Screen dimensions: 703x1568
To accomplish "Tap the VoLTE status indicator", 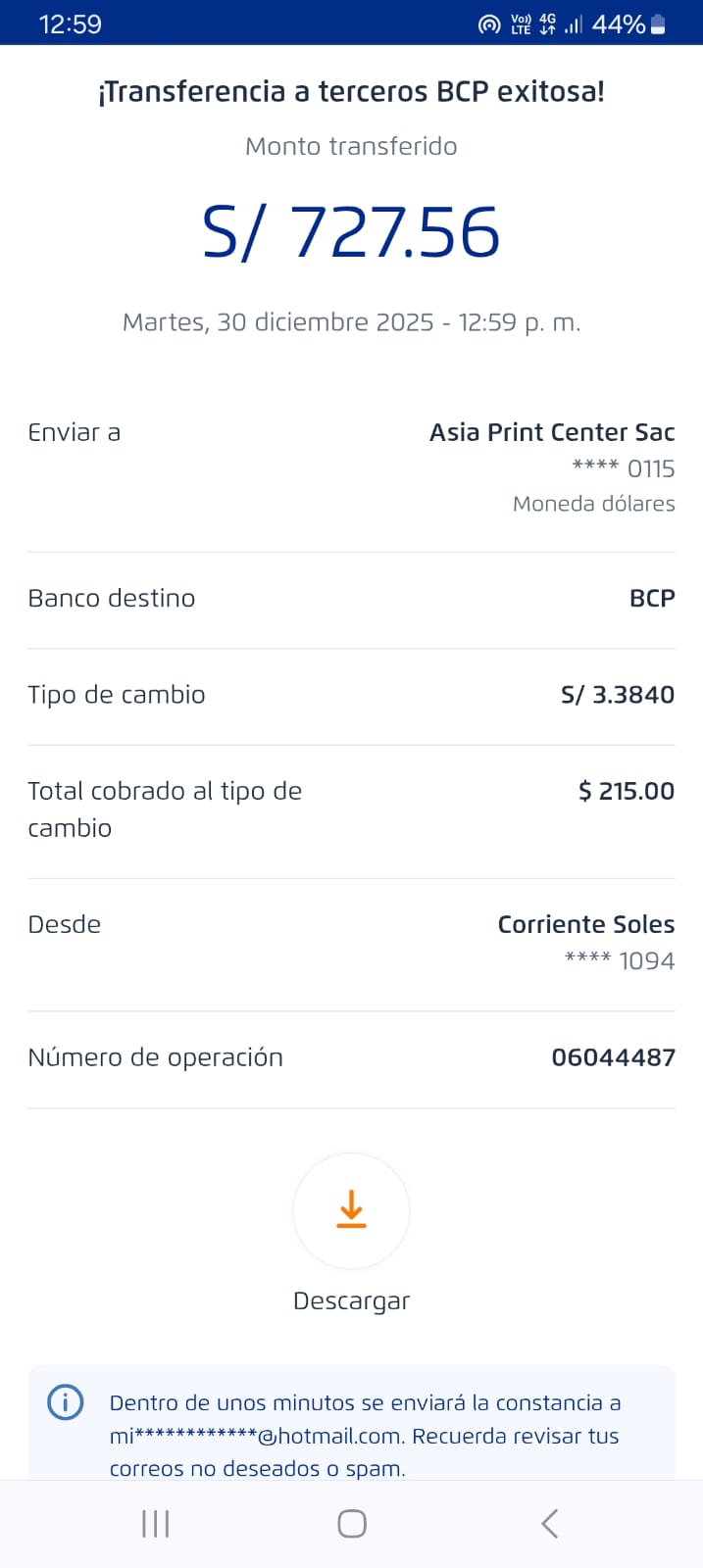I will pyautogui.click(x=521, y=24).
